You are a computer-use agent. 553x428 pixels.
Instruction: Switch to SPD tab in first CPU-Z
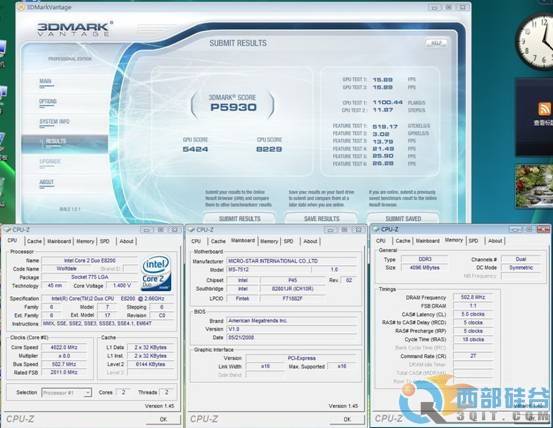click(105, 241)
